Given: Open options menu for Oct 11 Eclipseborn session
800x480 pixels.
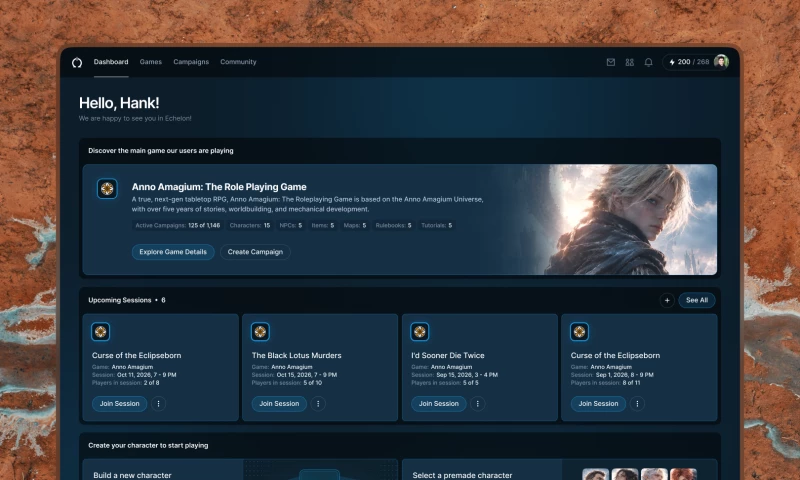Looking at the screenshot, I should click(x=158, y=403).
